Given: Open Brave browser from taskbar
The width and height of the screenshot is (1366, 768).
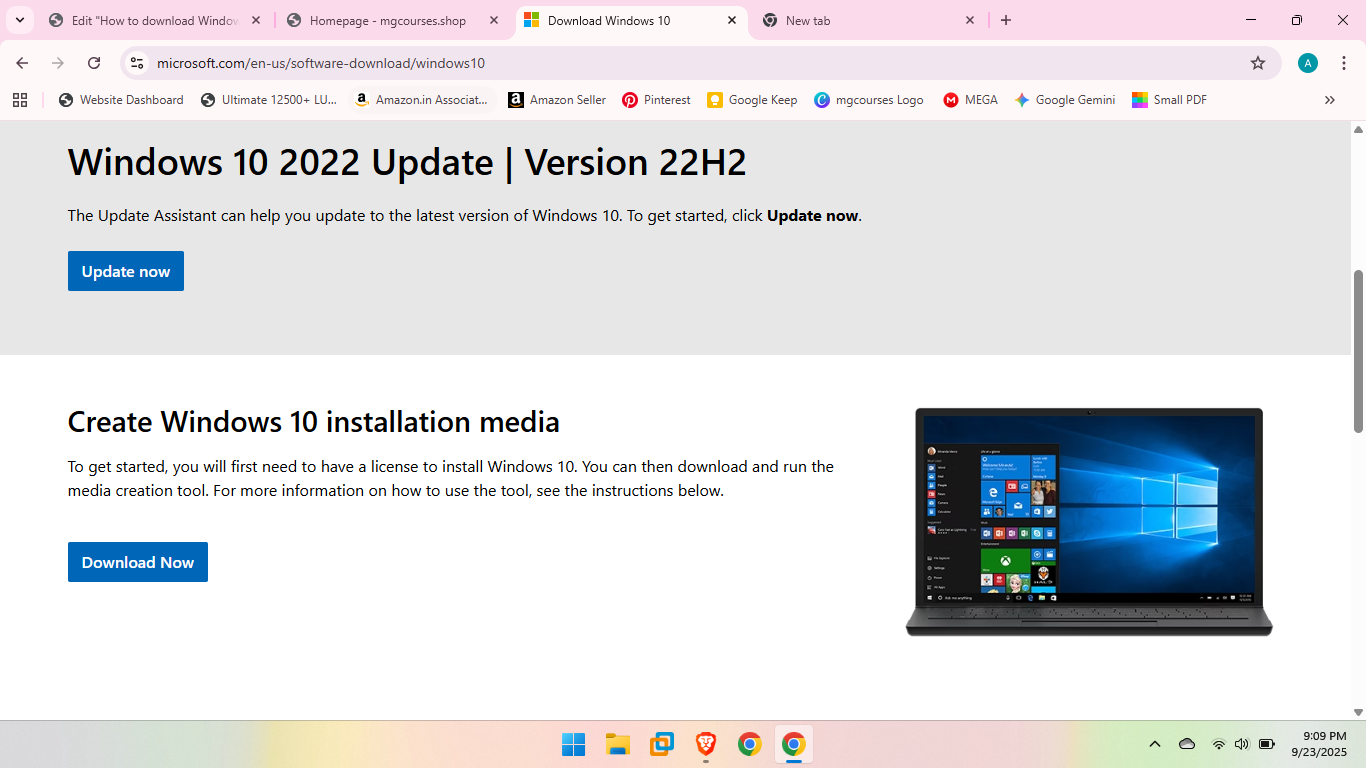Looking at the screenshot, I should [706, 744].
